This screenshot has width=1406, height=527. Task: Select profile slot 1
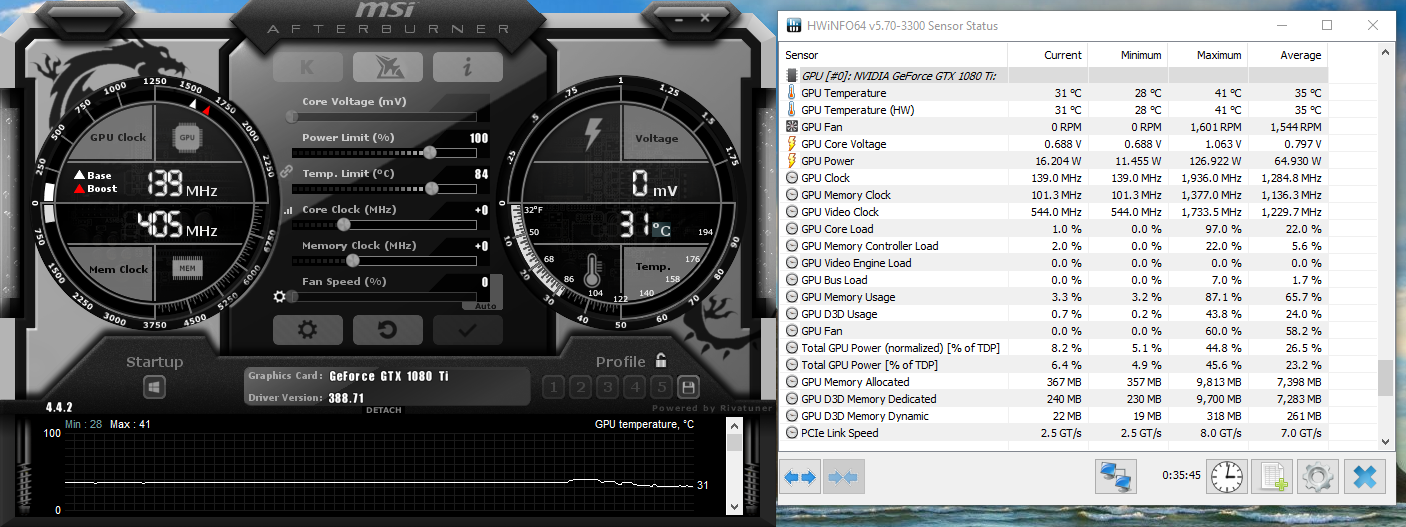[553, 387]
